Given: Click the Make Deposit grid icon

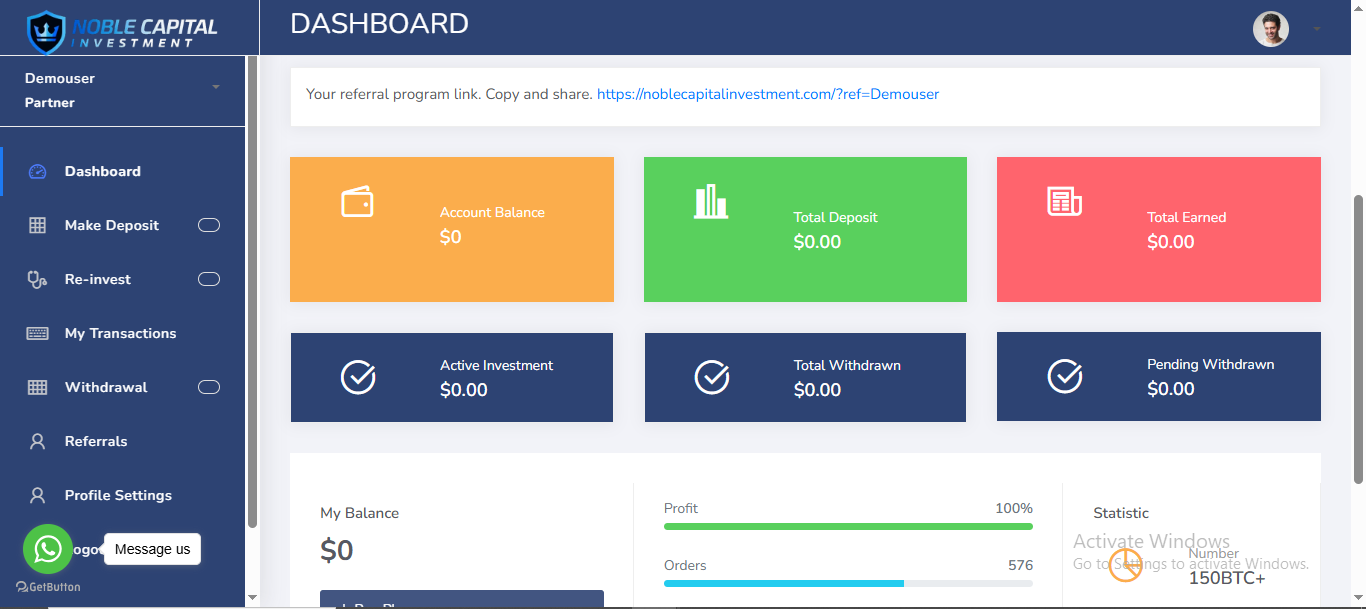Looking at the screenshot, I should [x=37, y=226].
